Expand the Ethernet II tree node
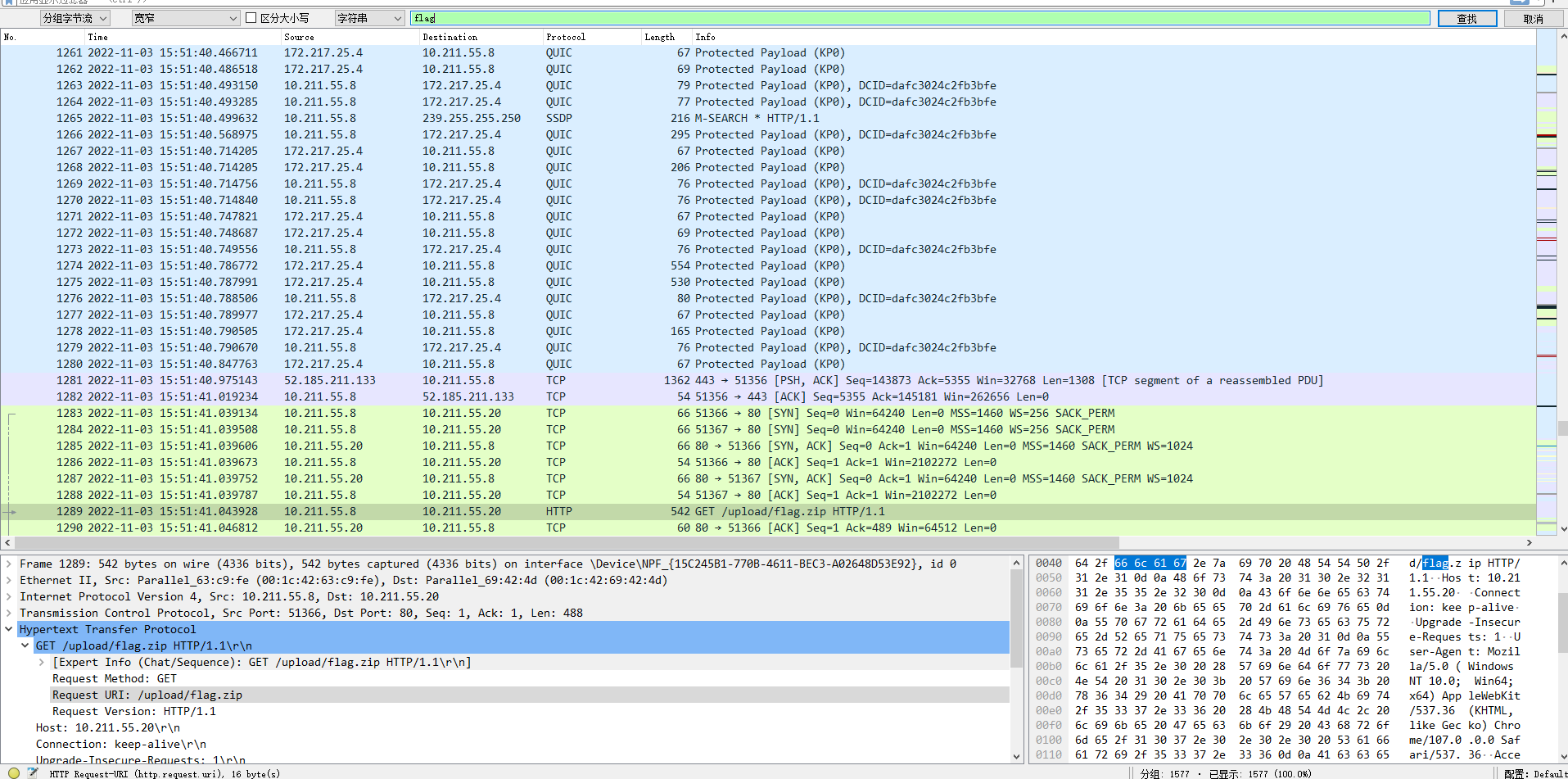The height and width of the screenshot is (779, 1568). [9, 580]
